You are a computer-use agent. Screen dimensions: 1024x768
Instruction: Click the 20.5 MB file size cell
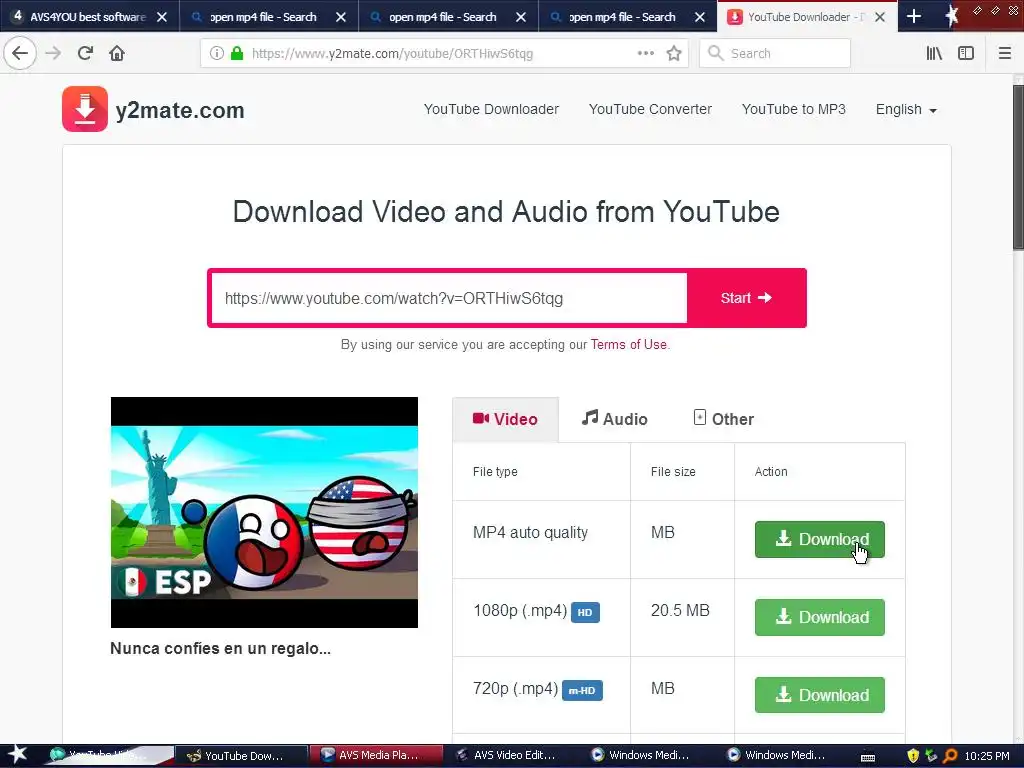click(680, 611)
